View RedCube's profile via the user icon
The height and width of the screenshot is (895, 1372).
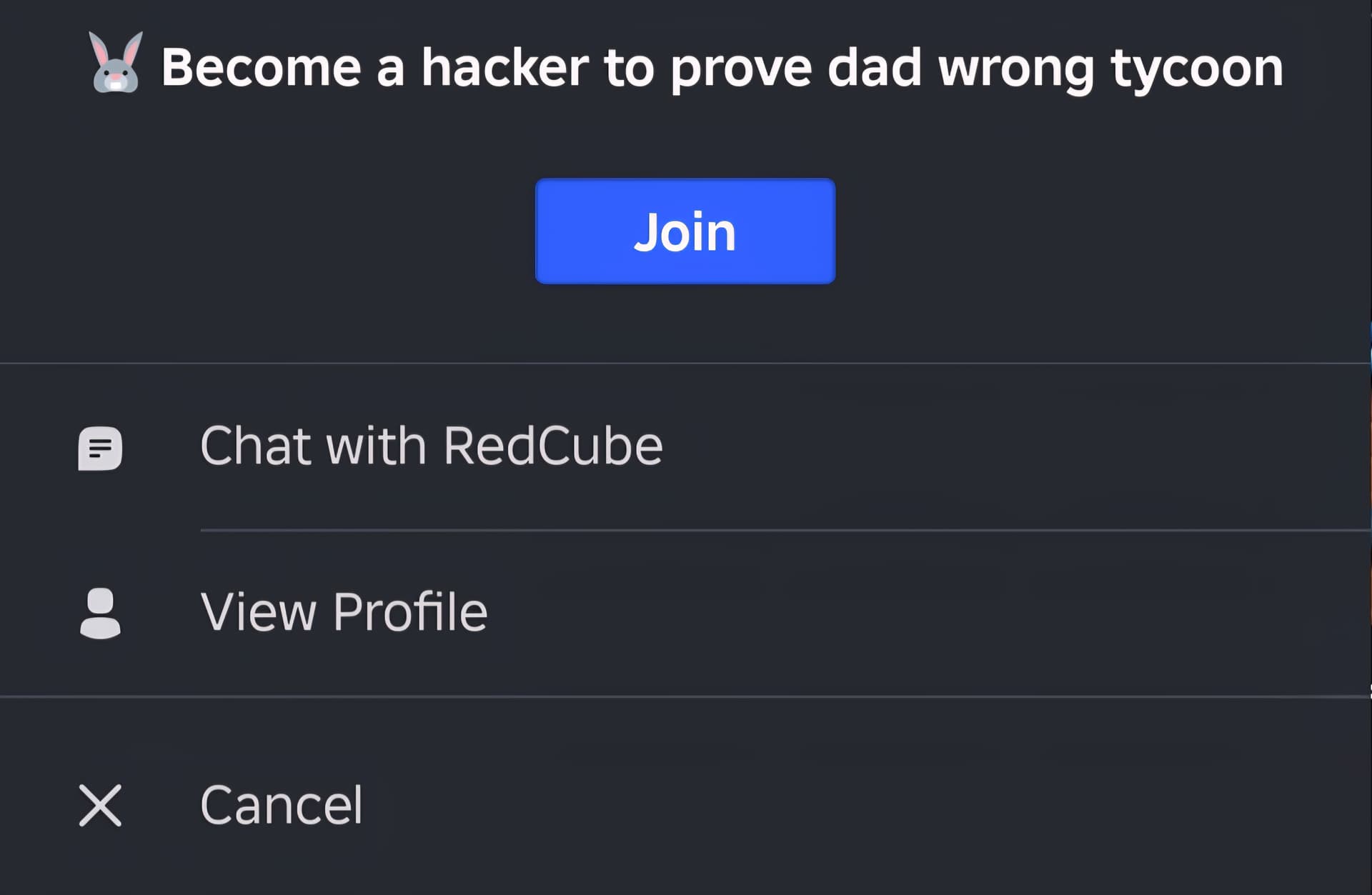tap(100, 614)
